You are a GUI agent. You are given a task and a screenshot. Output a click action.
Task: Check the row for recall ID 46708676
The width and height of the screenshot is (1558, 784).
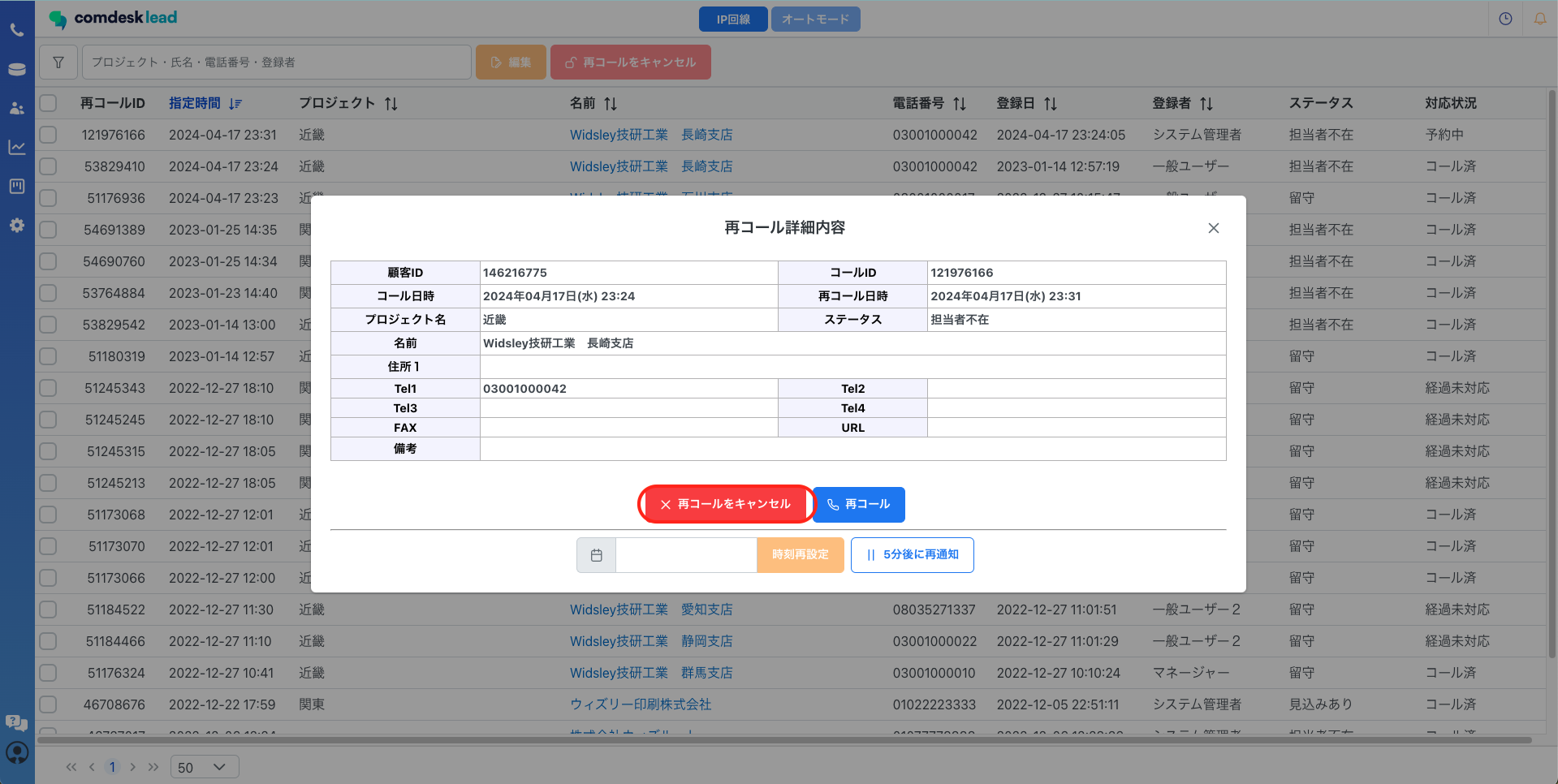click(x=49, y=704)
